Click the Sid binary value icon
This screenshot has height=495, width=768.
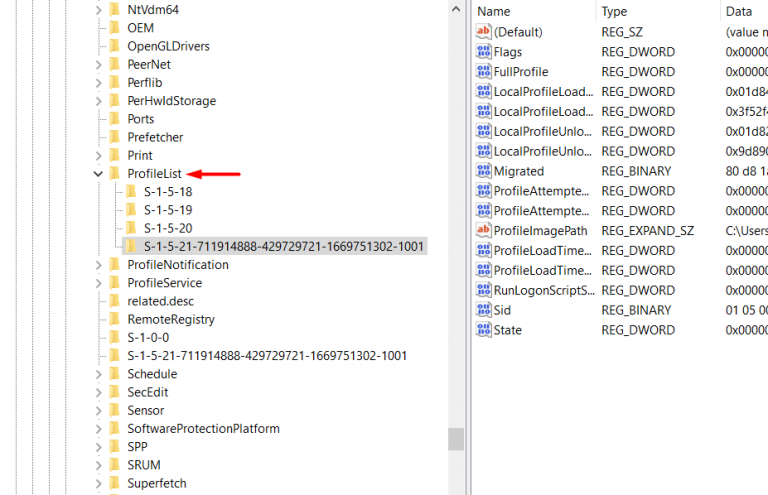point(483,310)
